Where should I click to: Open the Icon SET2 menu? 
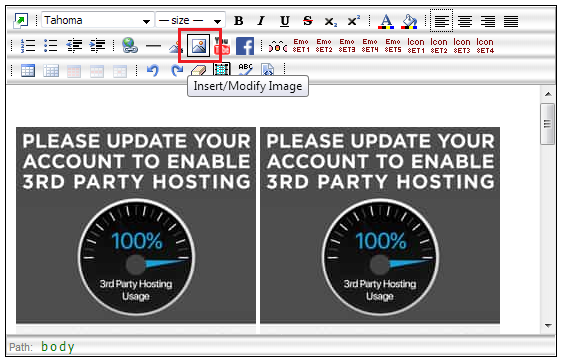[439, 46]
